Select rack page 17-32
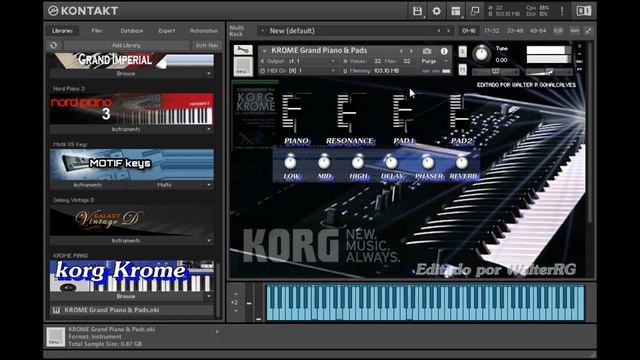The width and height of the screenshot is (640, 360). click(491, 31)
